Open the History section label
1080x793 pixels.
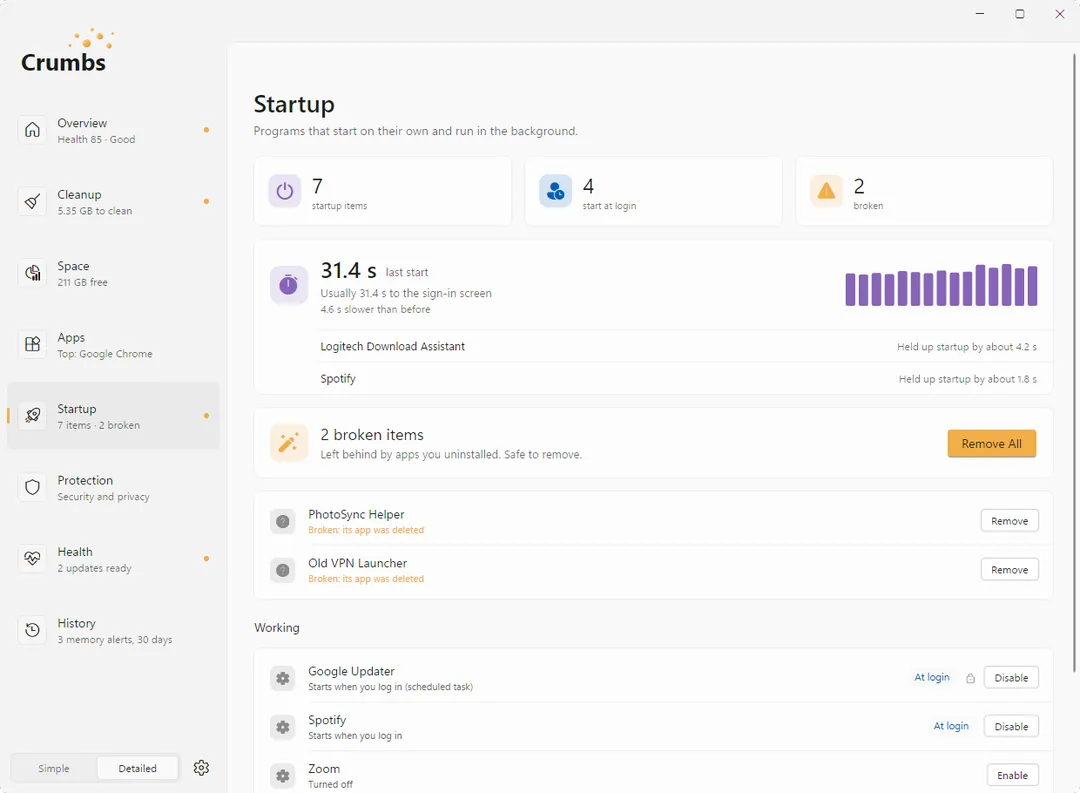(x=76, y=623)
